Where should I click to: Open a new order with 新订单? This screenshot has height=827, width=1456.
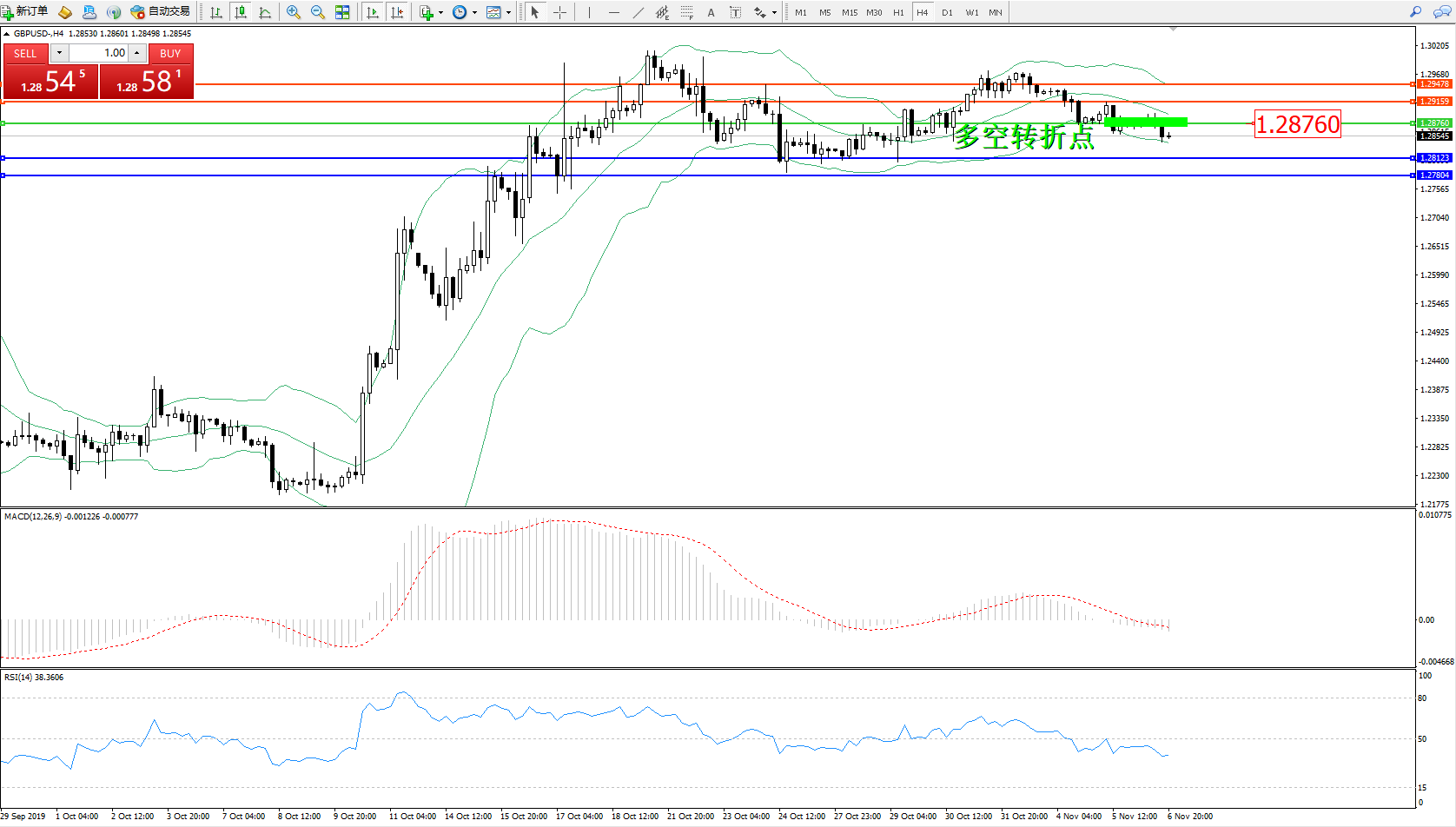[x=25, y=12]
